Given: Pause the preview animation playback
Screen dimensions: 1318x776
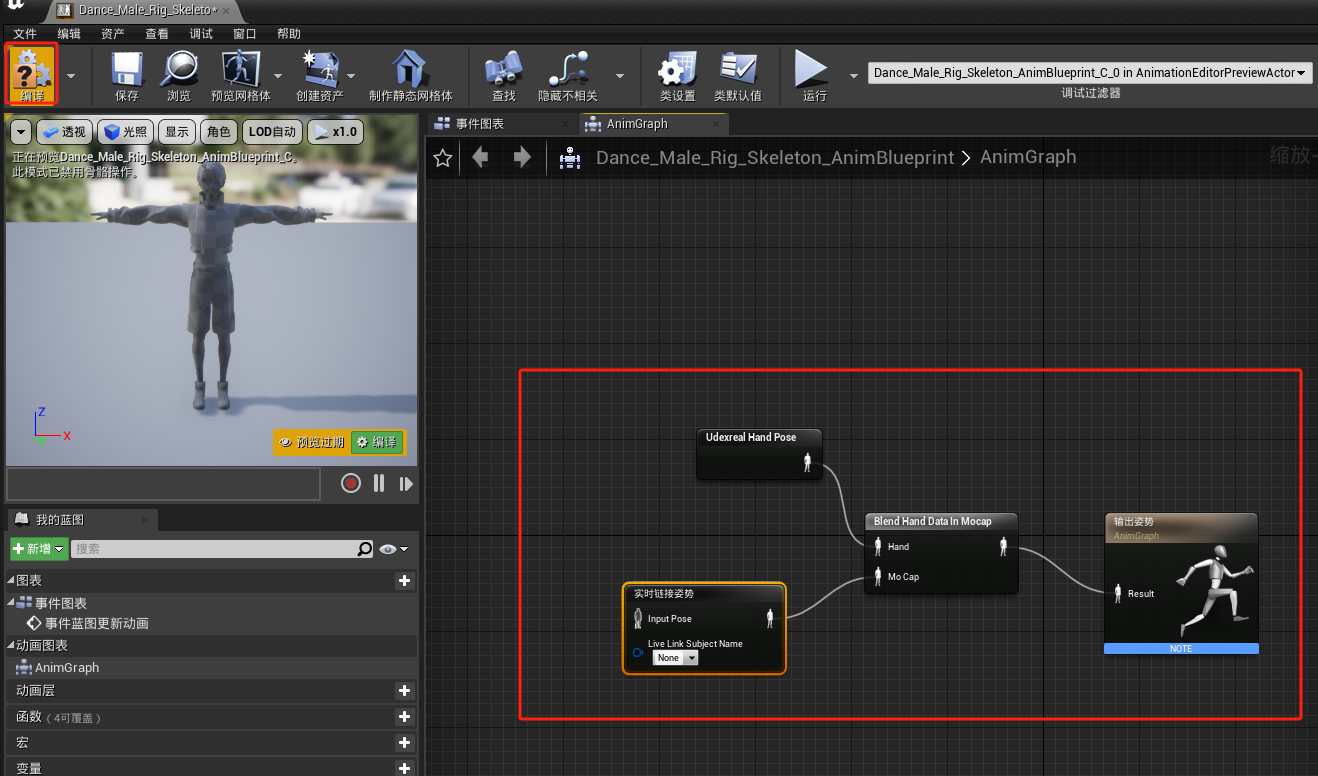Looking at the screenshot, I should [x=379, y=484].
